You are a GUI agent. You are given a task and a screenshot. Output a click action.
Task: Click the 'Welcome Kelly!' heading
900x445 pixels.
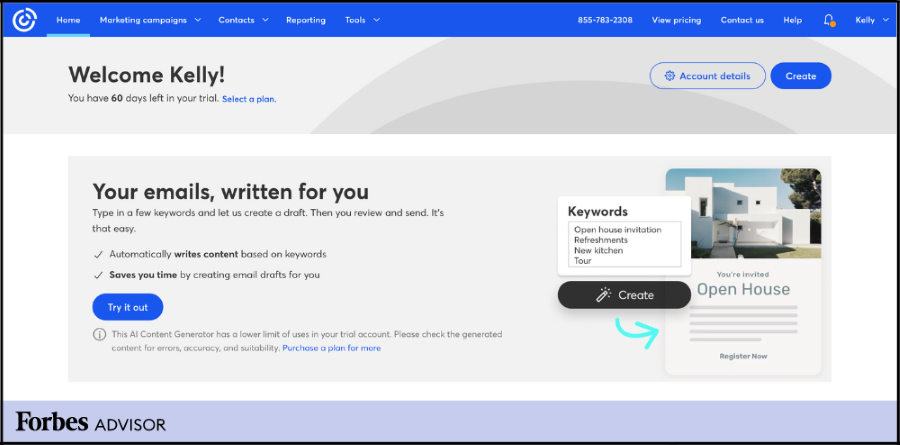point(146,75)
